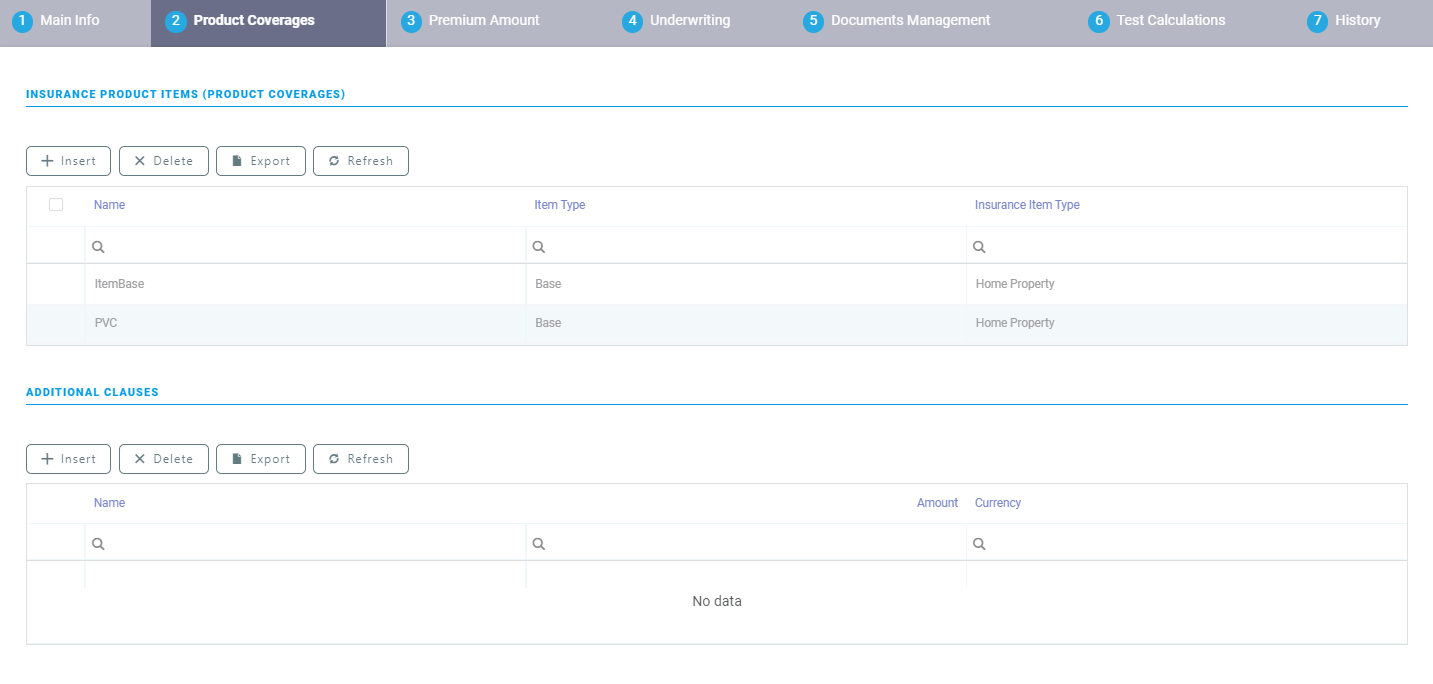
Task: Switch to the Premium Amount tab
Action: (x=483, y=21)
